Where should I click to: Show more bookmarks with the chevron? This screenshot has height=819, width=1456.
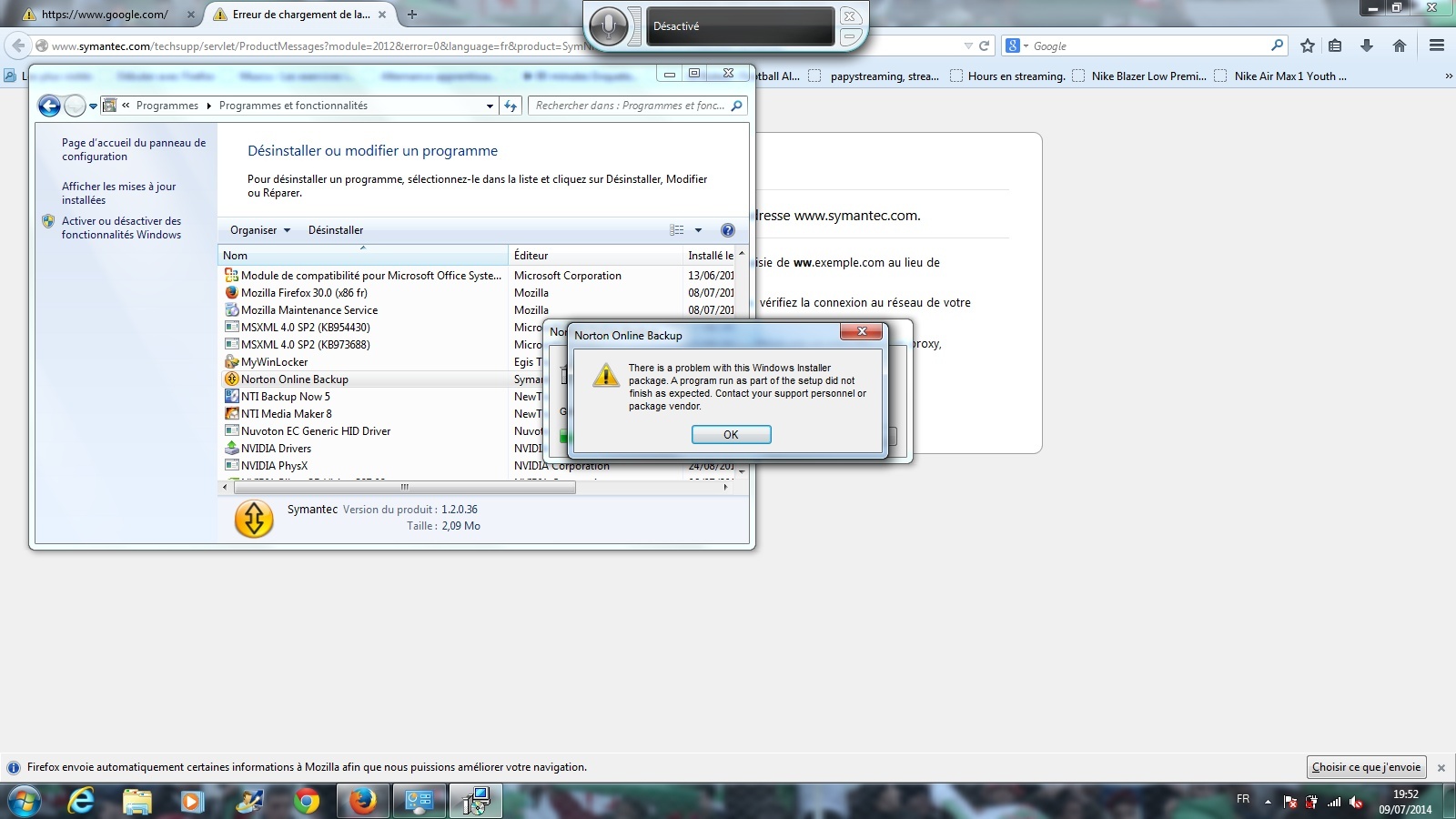(x=1449, y=76)
